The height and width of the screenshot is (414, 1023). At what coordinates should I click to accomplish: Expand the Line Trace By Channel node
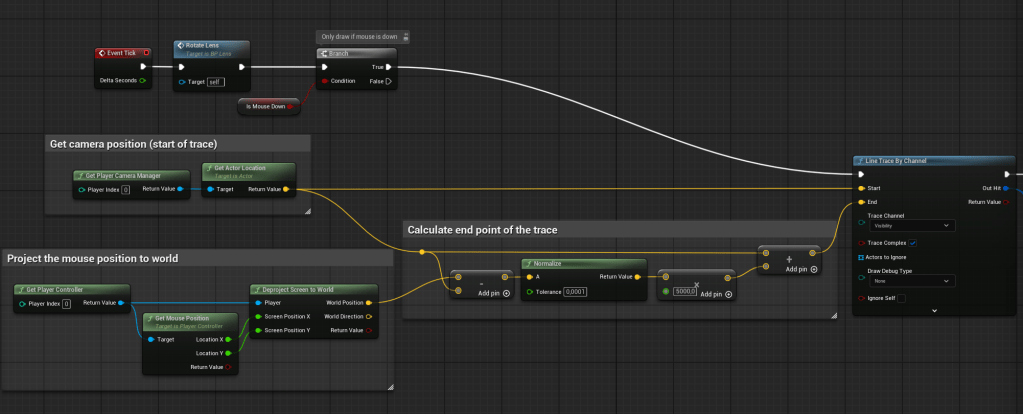coord(933,311)
